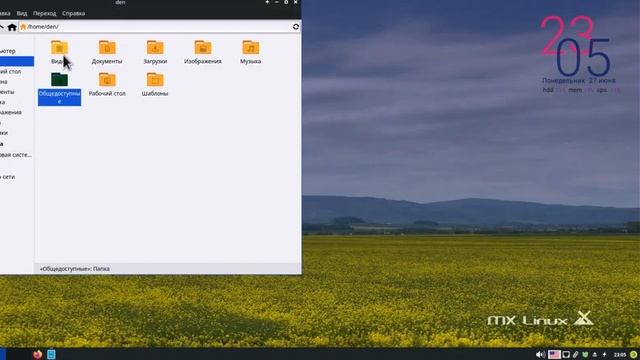Image resolution: width=640 pixels, height=360 pixels.
Task: Open the Шаблоны folder
Action: pyautogui.click(x=155, y=84)
